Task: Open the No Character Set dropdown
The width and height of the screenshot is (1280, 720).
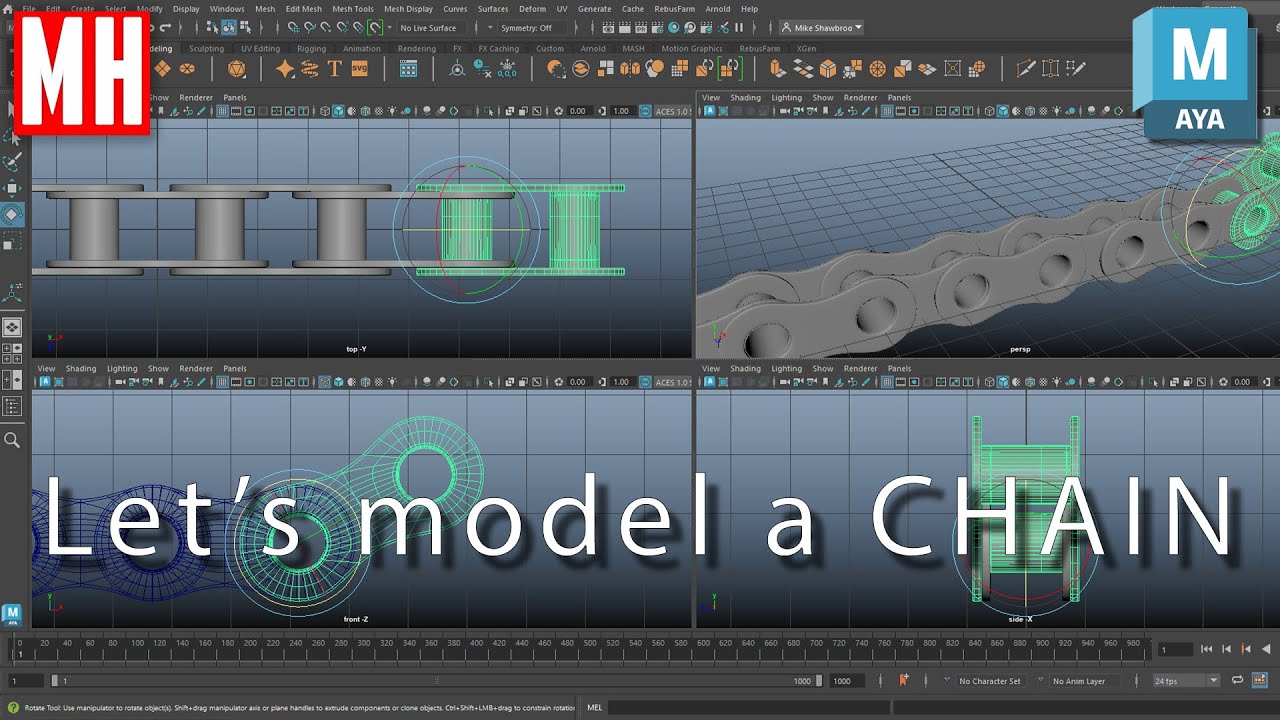Action: tap(990, 681)
